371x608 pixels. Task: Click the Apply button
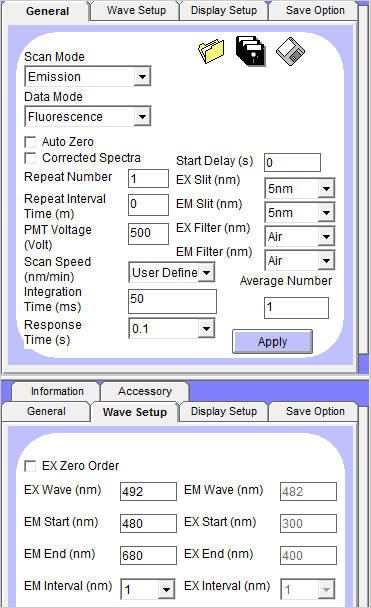pos(273,342)
